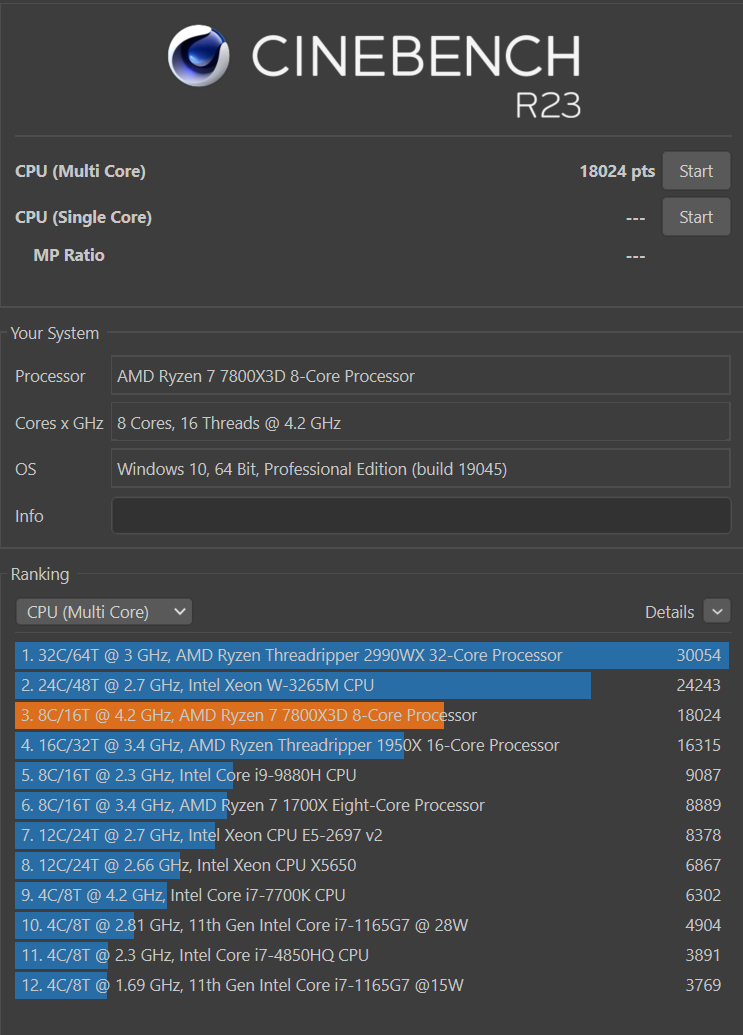Select the Xeon X5650 ranking row
This screenshot has width=743, height=1035.
point(372,865)
